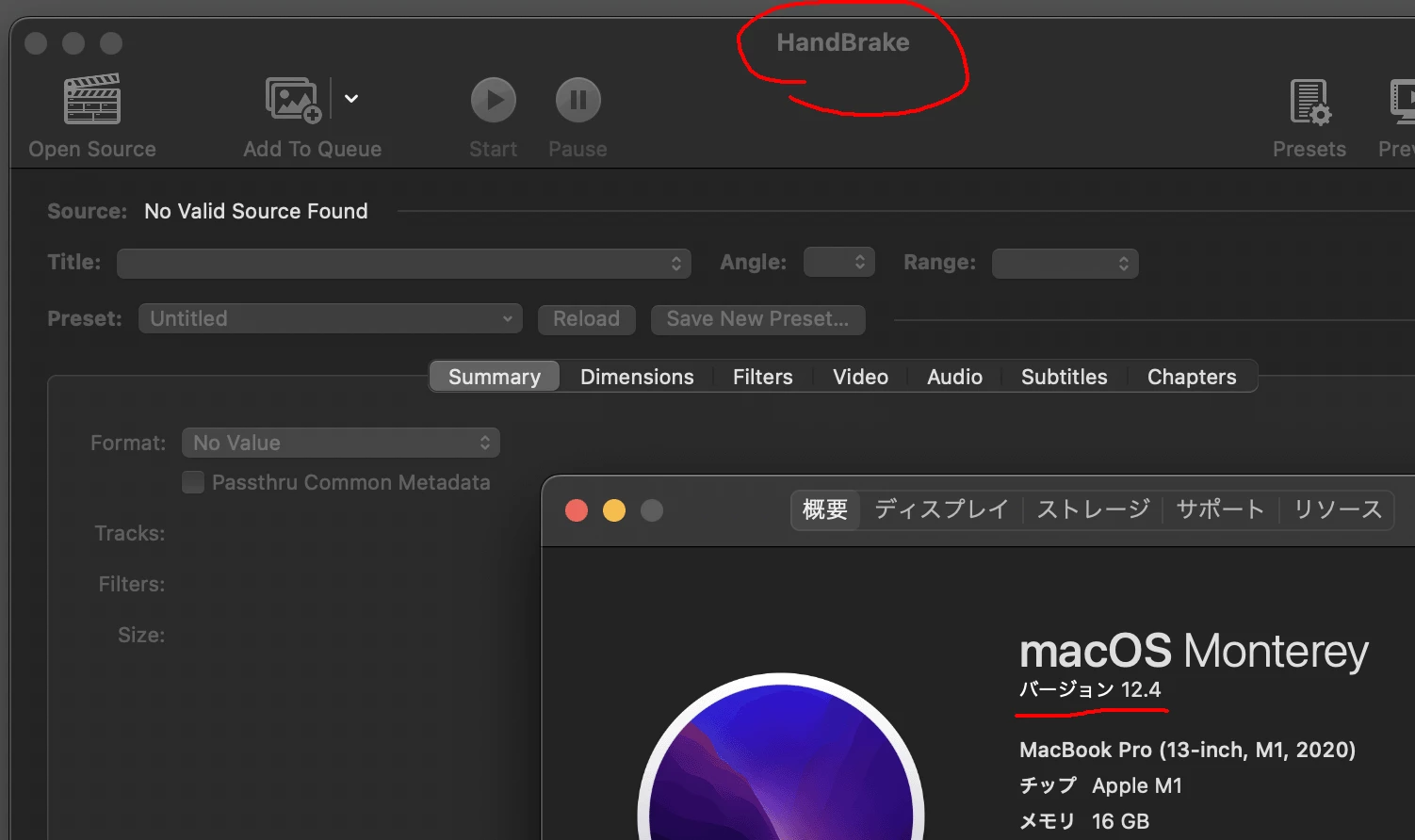This screenshot has width=1415, height=840.
Task: Minimize the About This Mac window
Action: (614, 510)
